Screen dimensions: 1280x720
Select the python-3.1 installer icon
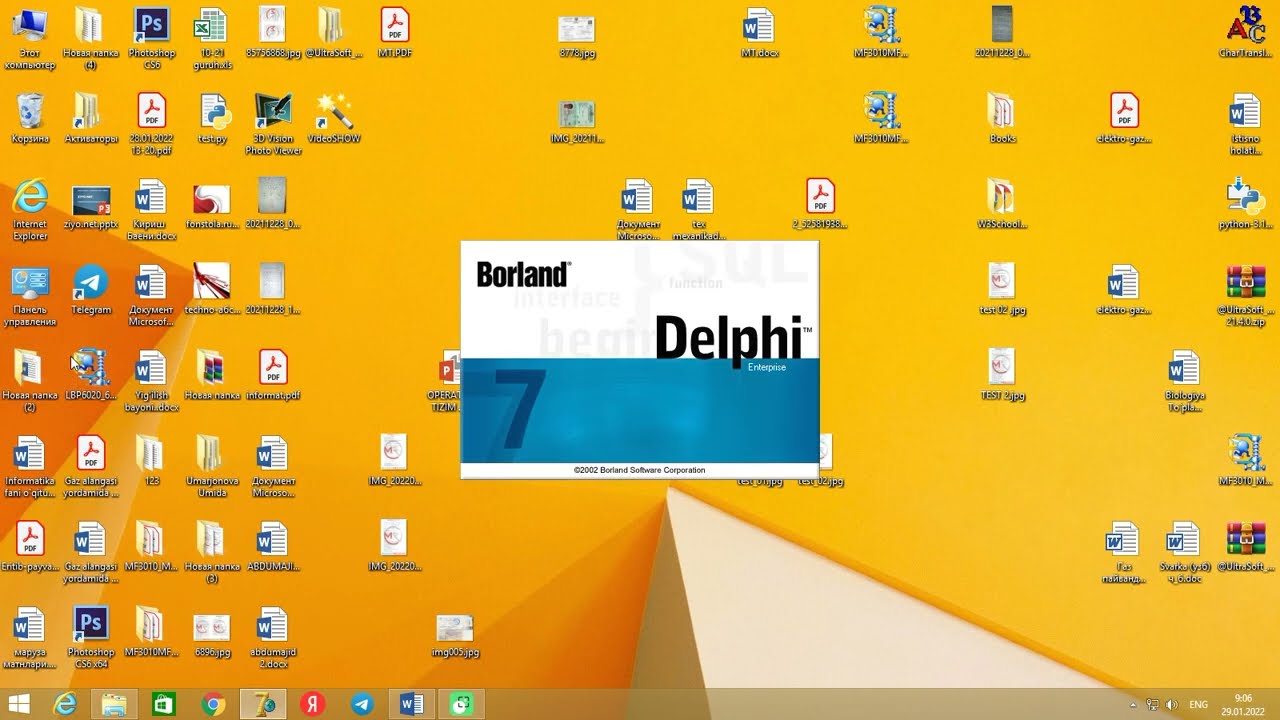[1245, 204]
